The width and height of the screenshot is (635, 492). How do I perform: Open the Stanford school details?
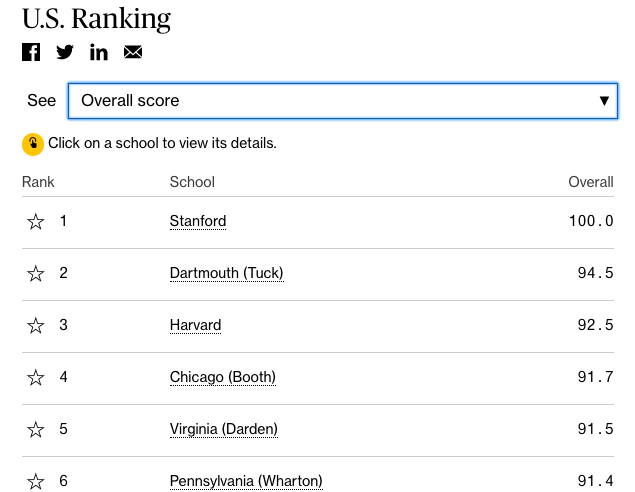click(198, 221)
